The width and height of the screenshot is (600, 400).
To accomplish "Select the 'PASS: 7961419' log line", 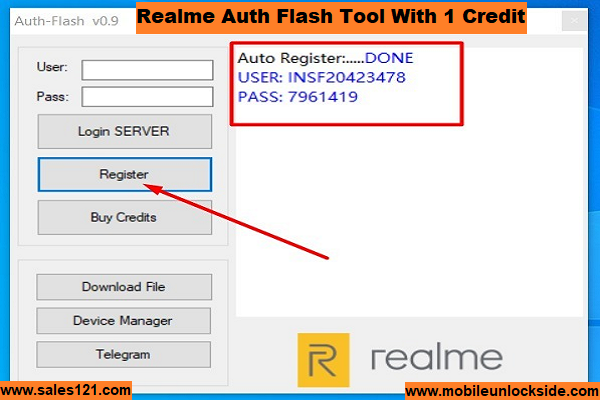I will [x=298, y=97].
